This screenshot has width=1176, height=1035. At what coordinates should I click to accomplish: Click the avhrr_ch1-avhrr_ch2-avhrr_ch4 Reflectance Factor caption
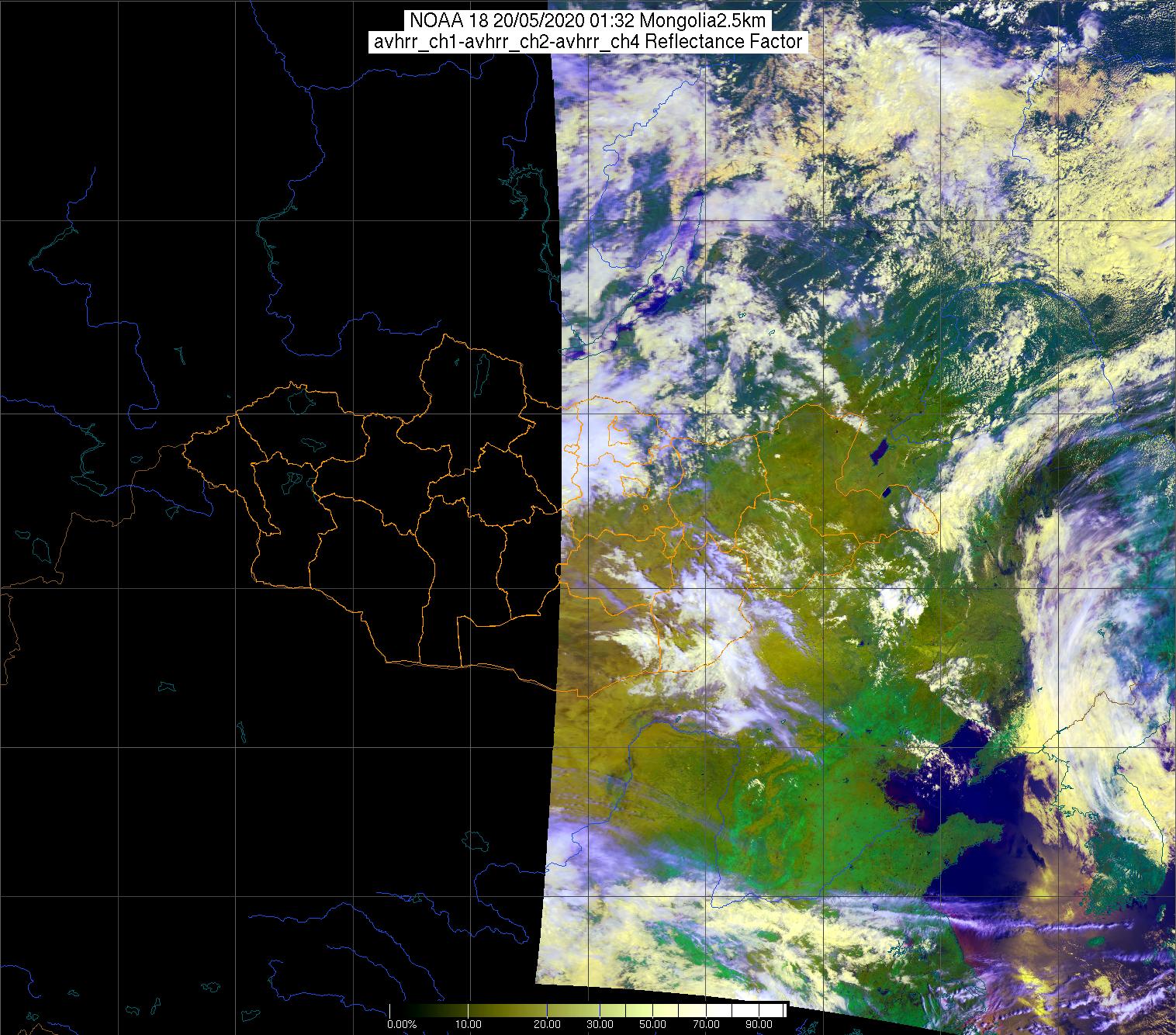[588, 42]
